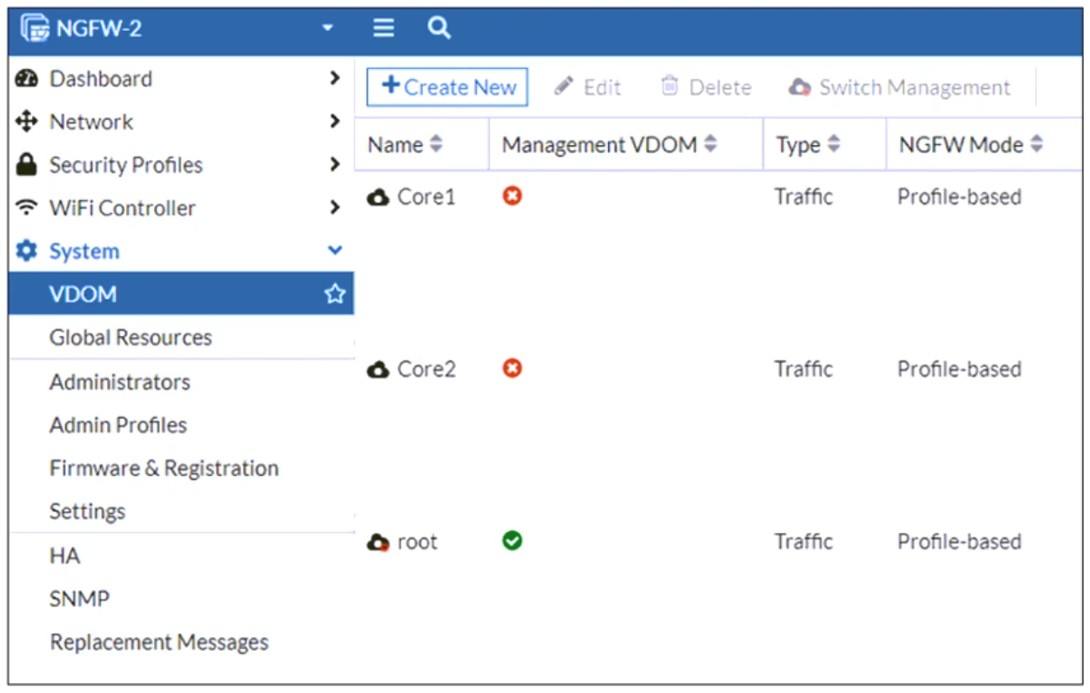Click the Dashboard gauge icon
Image resolution: width=1090 pixels, height=693 pixels.
[x=27, y=79]
